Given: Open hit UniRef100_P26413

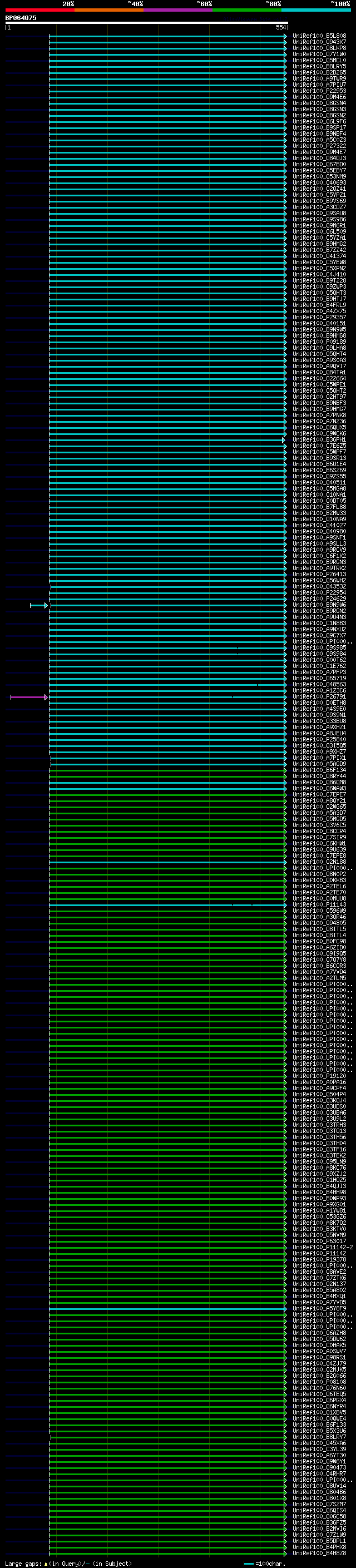Looking at the screenshot, I should pos(319,574).
